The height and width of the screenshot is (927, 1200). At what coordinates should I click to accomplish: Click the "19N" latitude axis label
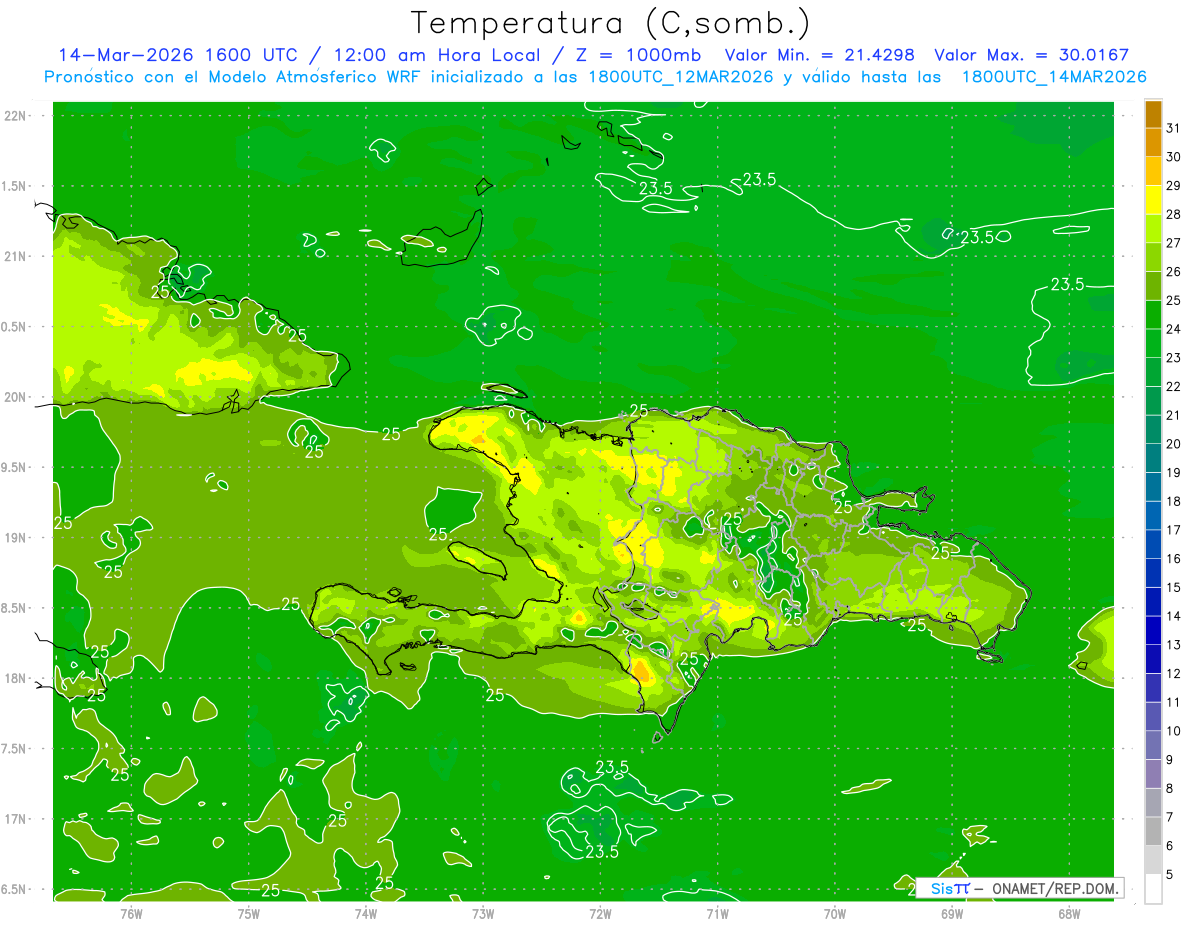click(x=15, y=538)
